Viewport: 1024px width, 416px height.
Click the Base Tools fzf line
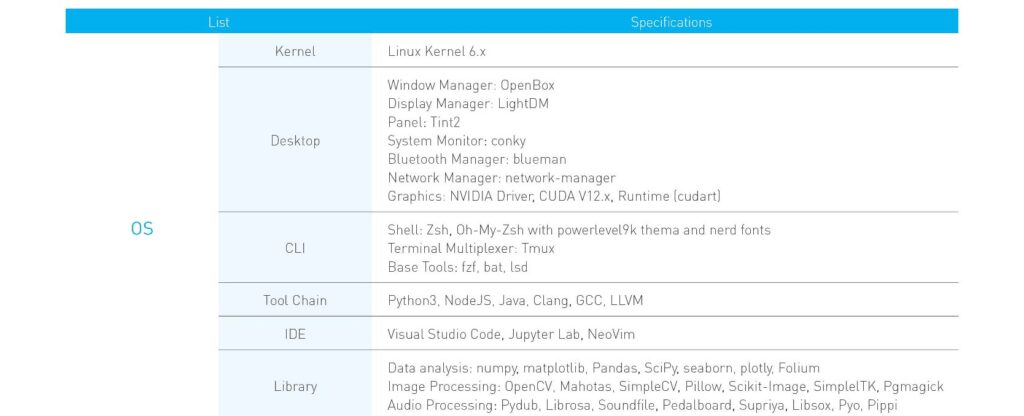click(458, 267)
